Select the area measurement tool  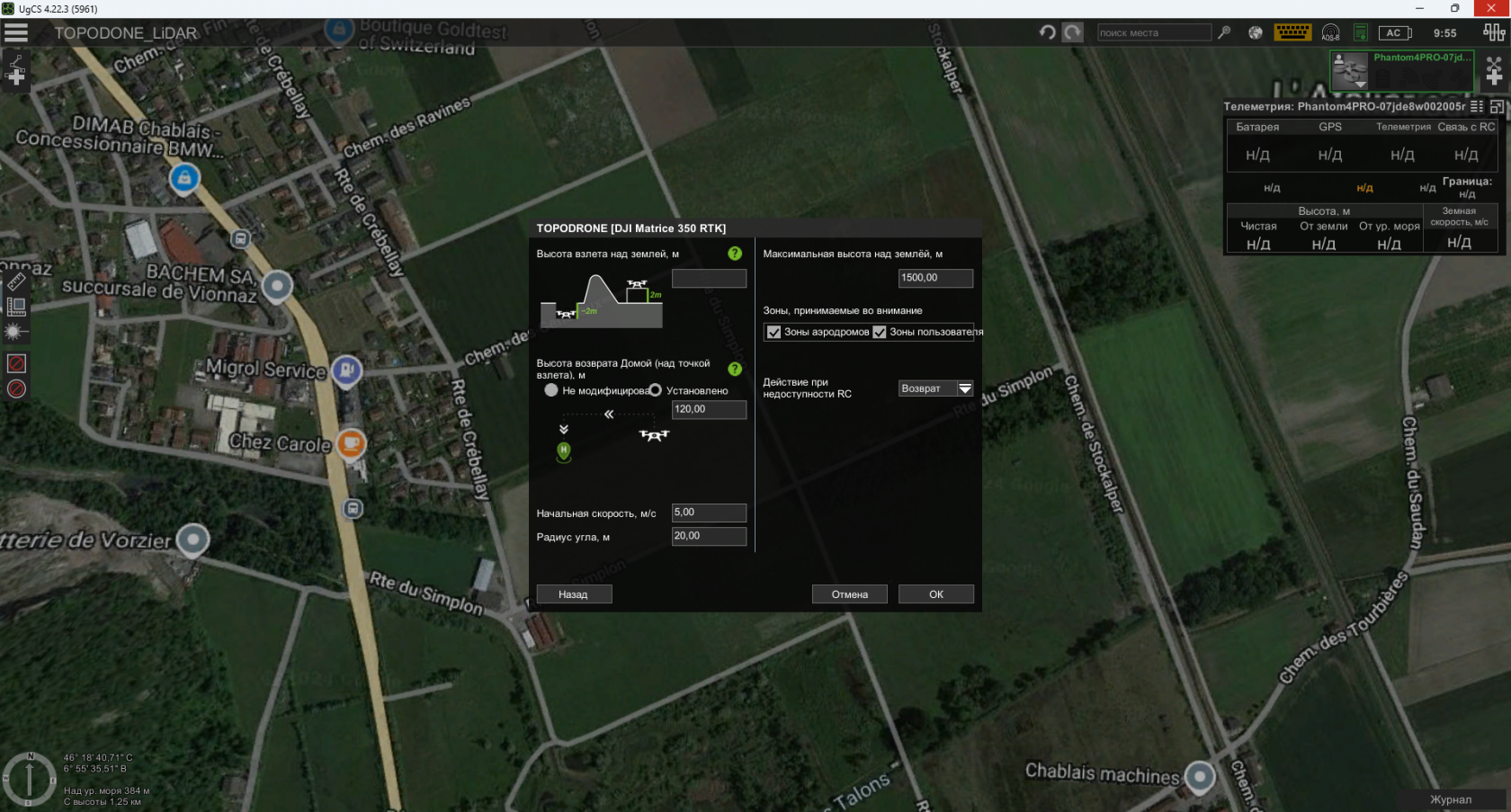(x=16, y=307)
